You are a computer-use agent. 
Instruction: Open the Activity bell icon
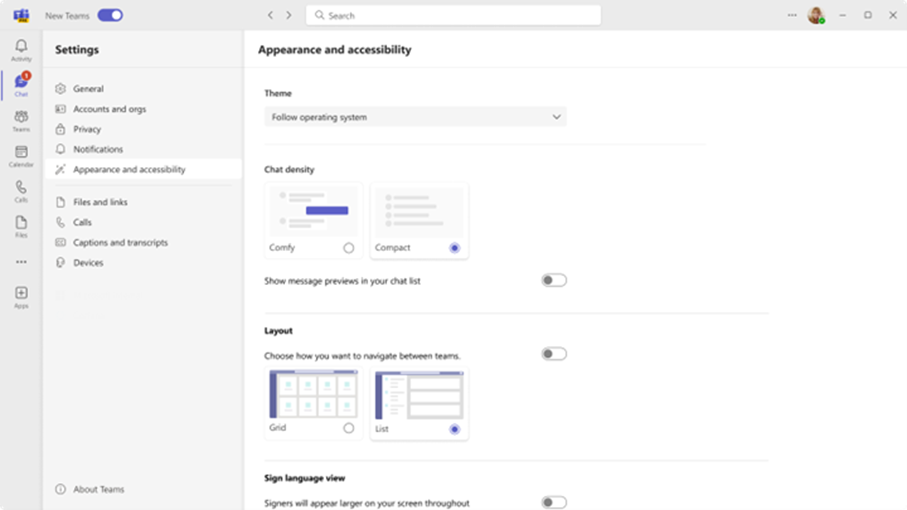click(x=21, y=49)
